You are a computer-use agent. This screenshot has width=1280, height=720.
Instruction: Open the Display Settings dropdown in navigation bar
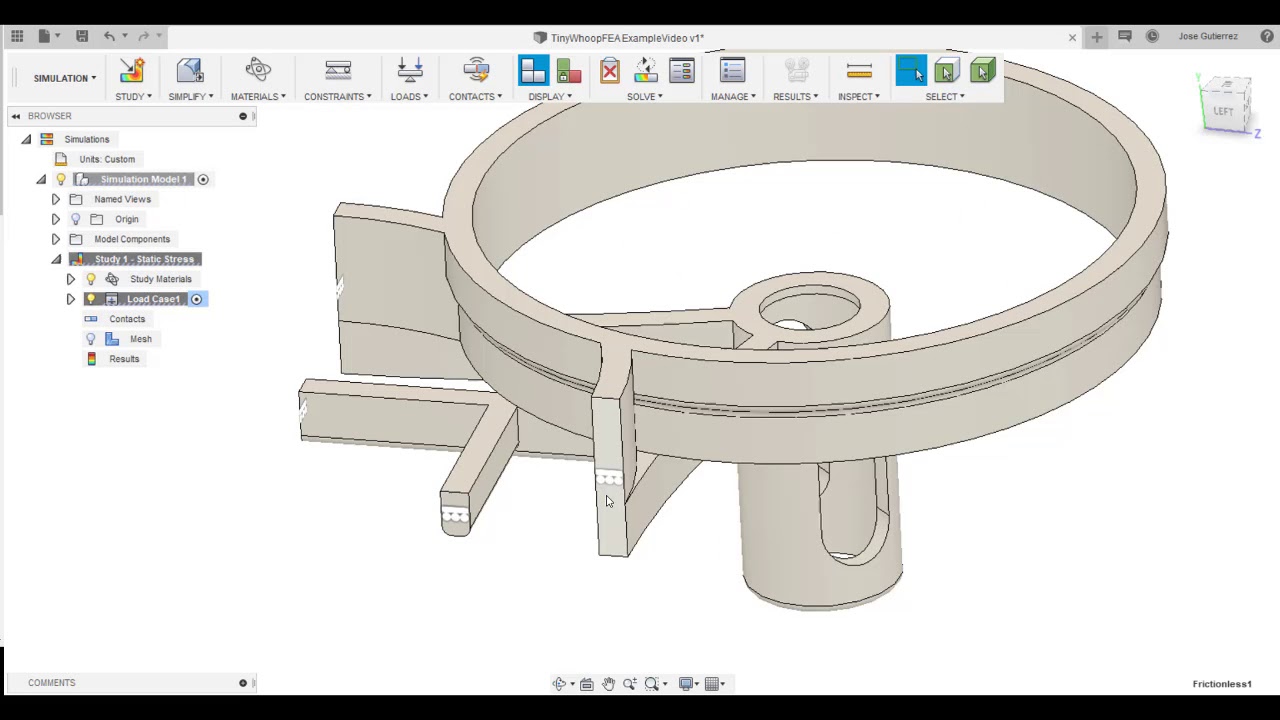(x=690, y=684)
